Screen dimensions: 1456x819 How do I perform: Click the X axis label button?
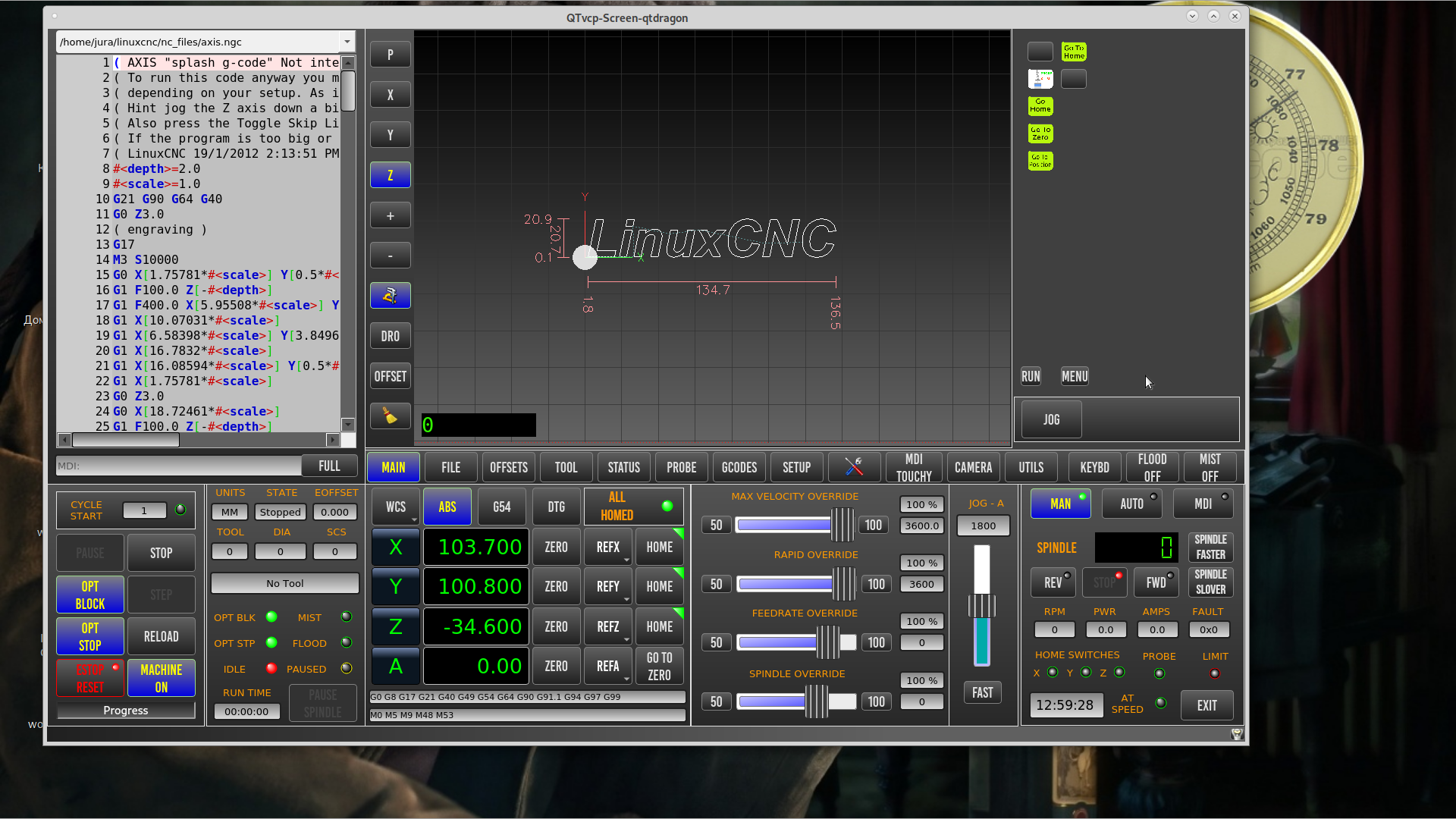(396, 548)
